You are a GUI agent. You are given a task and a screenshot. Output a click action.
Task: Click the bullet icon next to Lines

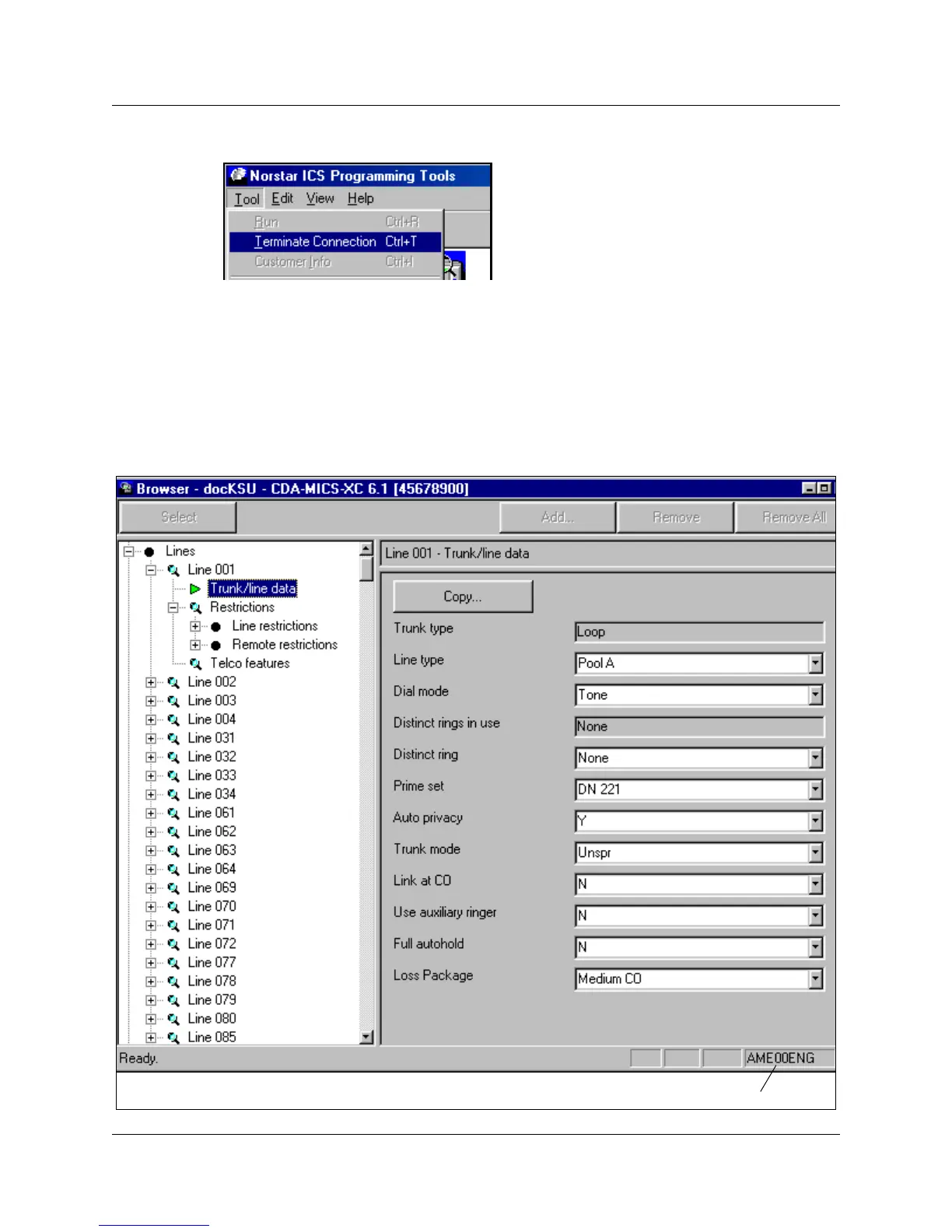[x=149, y=551]
